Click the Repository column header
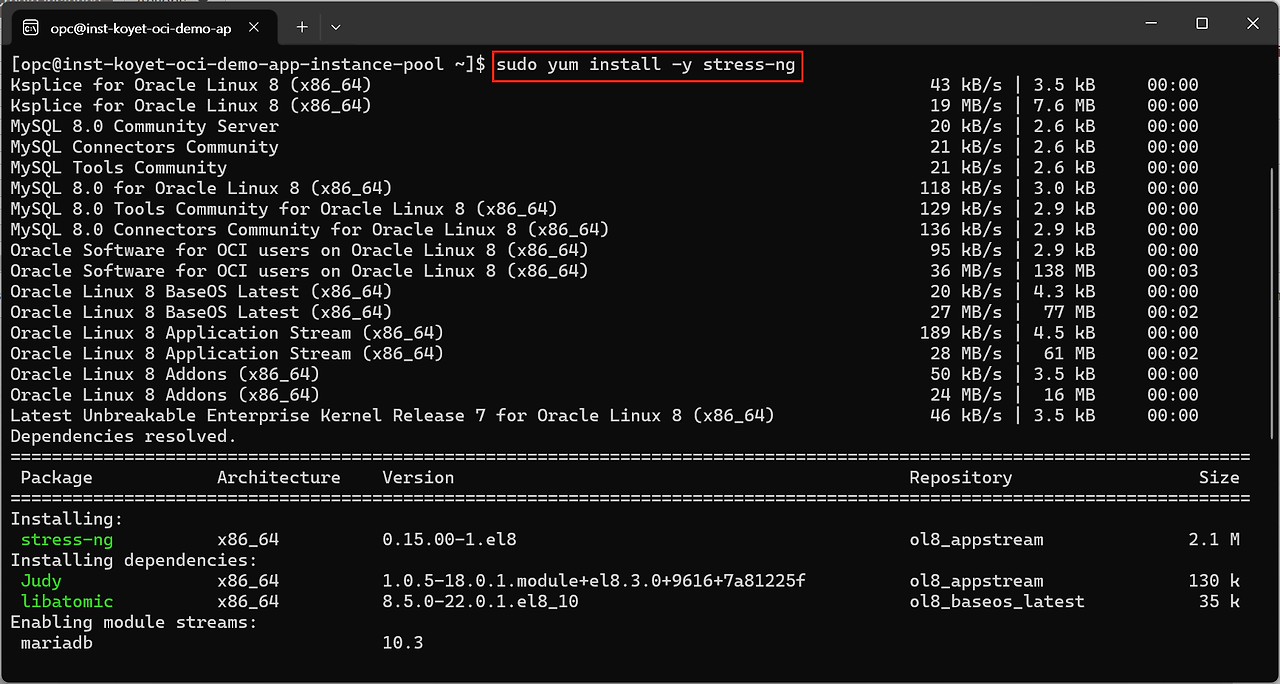The image size is (1280, 684). click(960, 478)
